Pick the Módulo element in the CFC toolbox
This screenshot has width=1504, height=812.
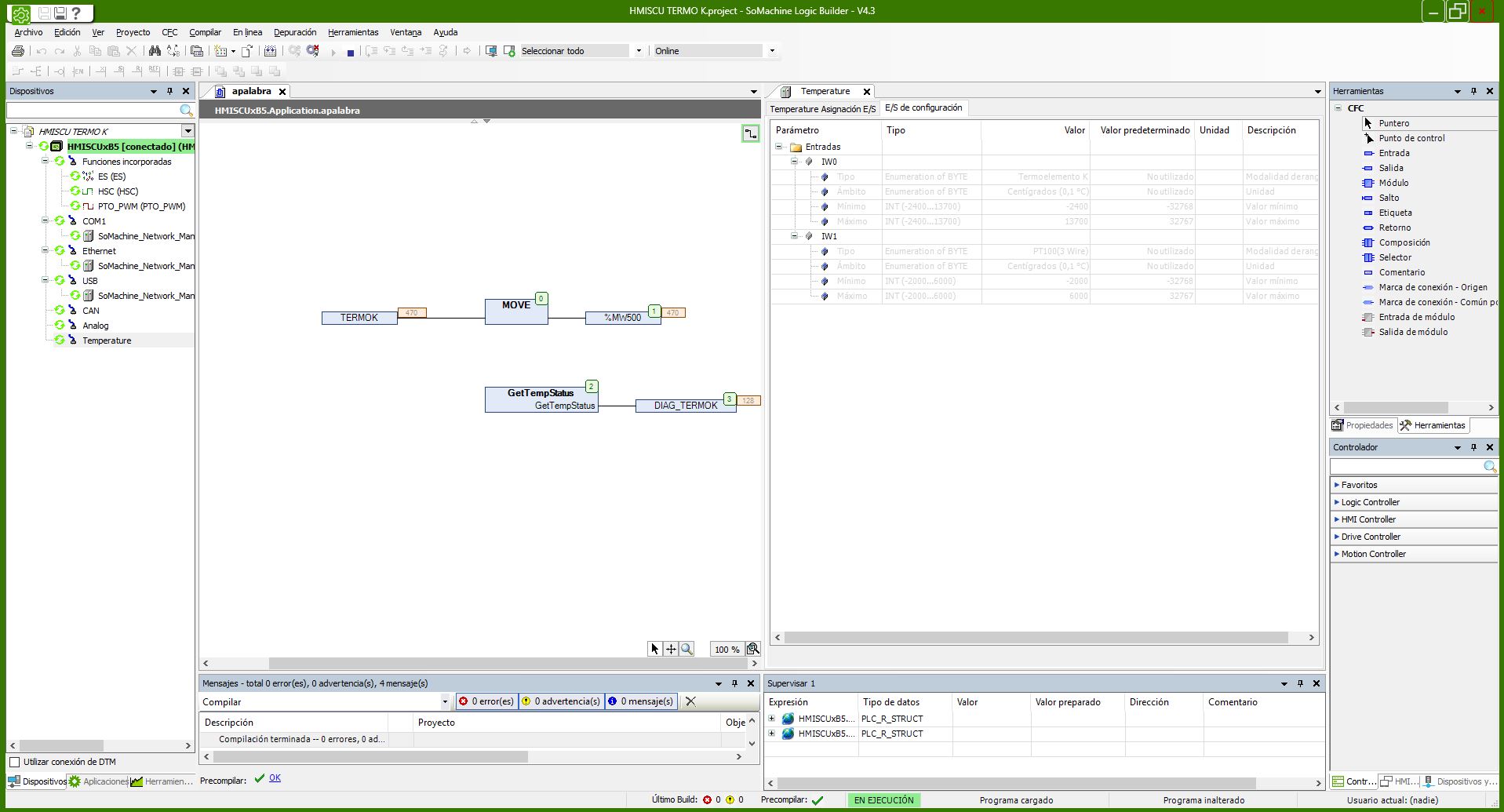click(1393, 183)
